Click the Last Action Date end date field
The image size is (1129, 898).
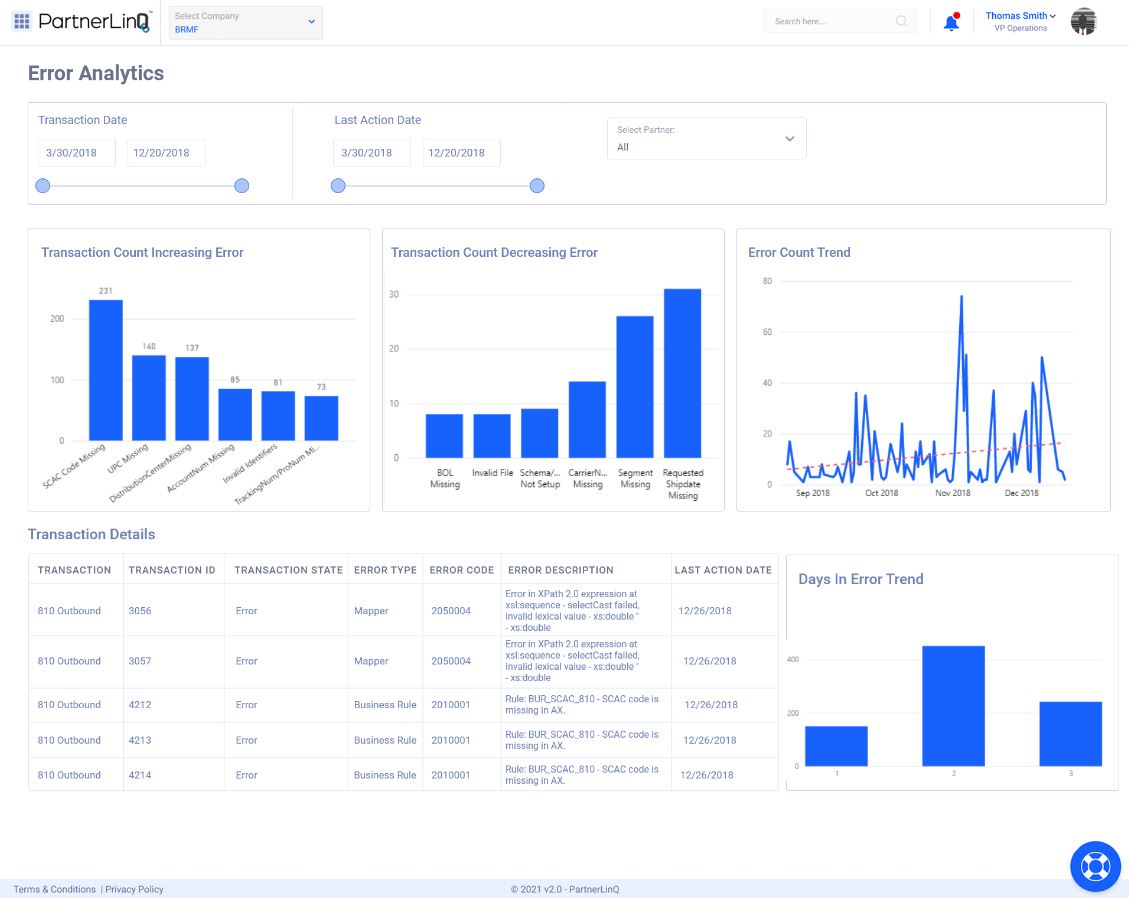[x=461, y=153]
